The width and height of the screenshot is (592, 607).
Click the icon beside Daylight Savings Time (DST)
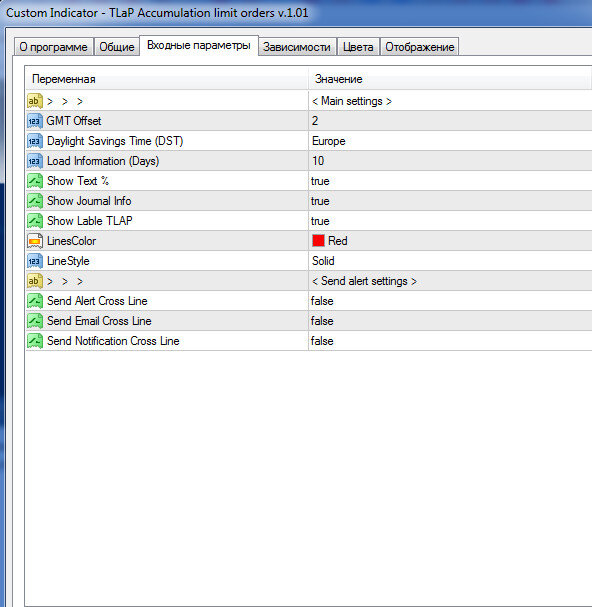click(34, 141)
